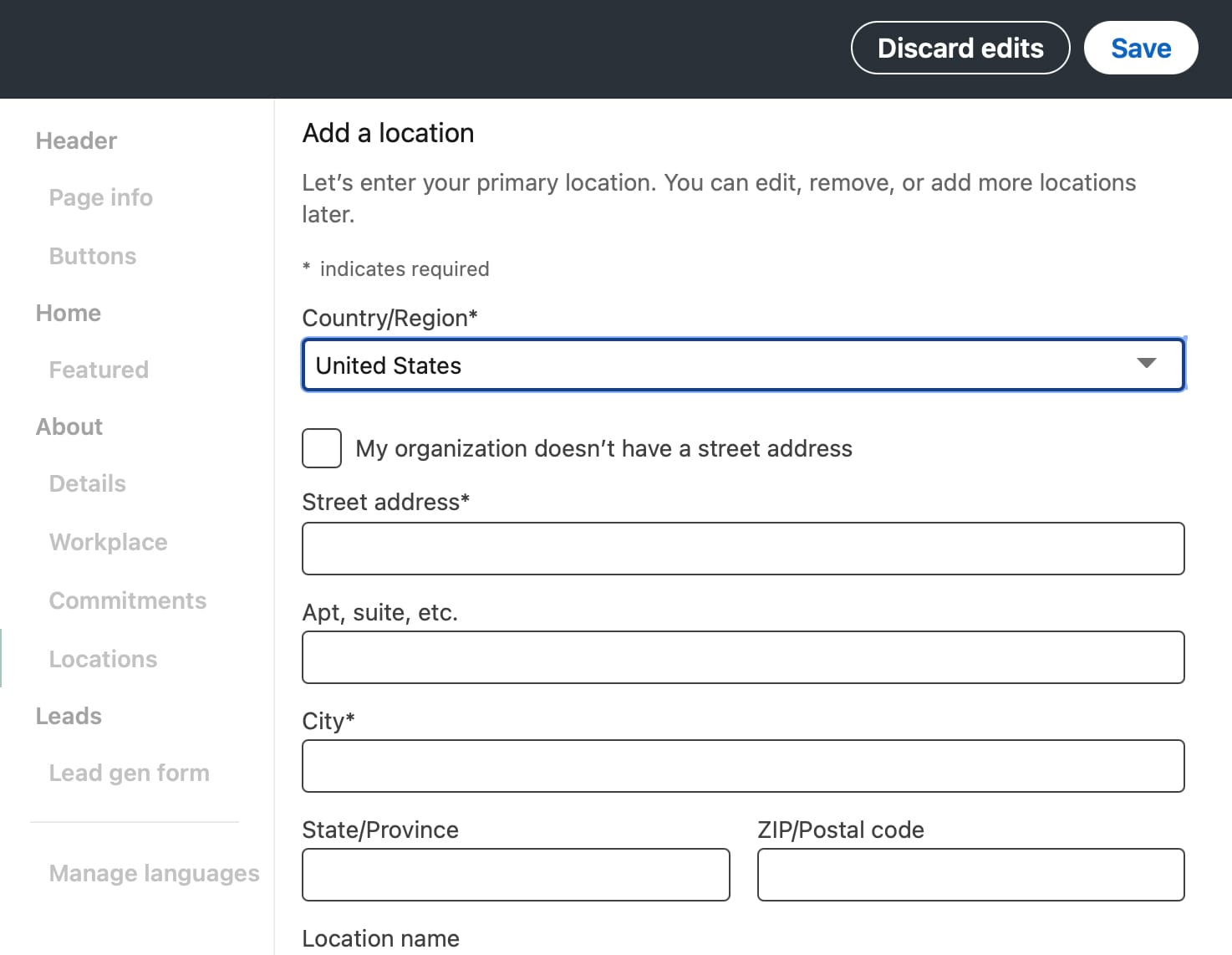This screenshot has width=1232, height=955.
Task: Focus the ZIP/Postal code field
Action: (971, 875)
